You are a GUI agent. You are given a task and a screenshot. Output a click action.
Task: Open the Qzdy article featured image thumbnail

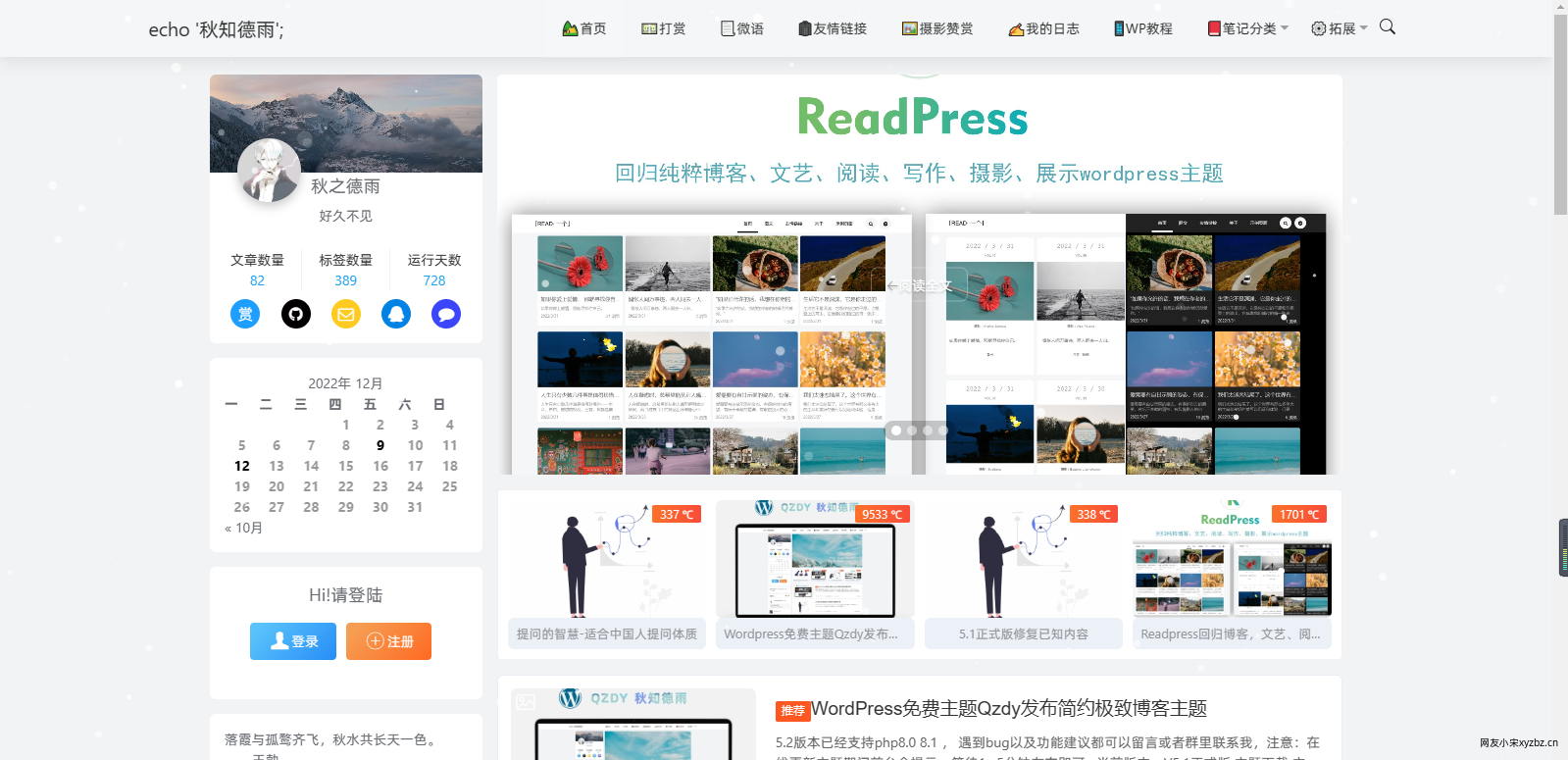632,725
